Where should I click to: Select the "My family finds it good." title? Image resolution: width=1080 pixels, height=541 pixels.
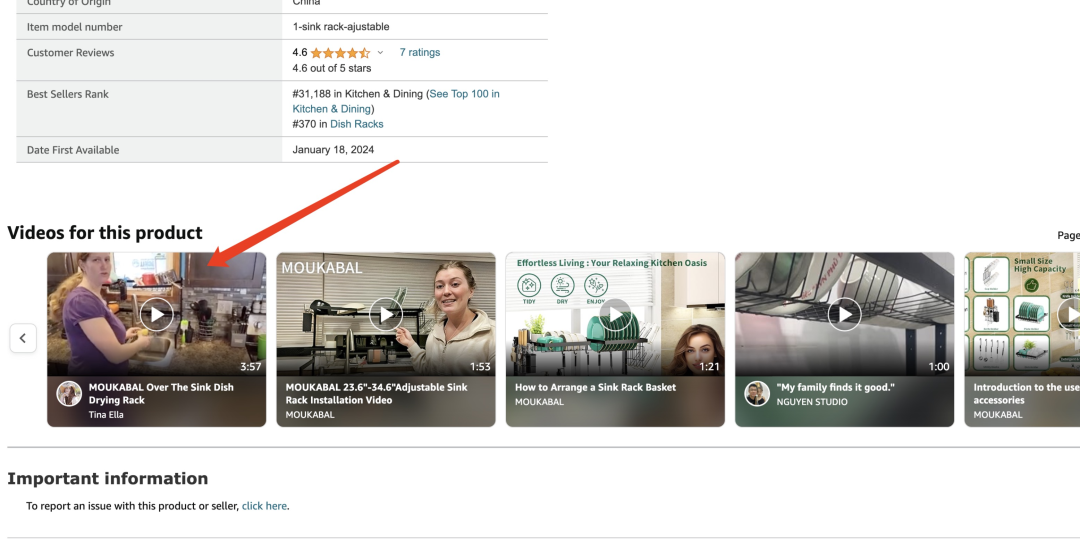(x=835, y=387)
